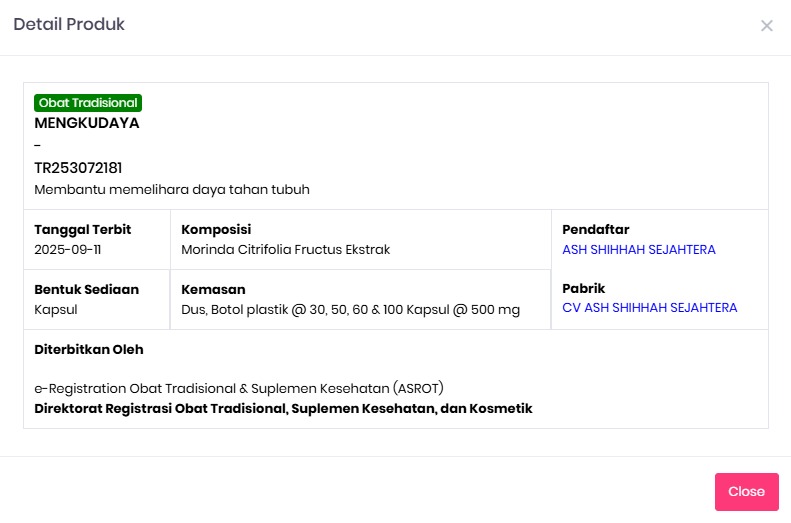Click the Bentuk Sediaan label
The width and height of the screenshot is (791, 523).
(x=87, y=290)
